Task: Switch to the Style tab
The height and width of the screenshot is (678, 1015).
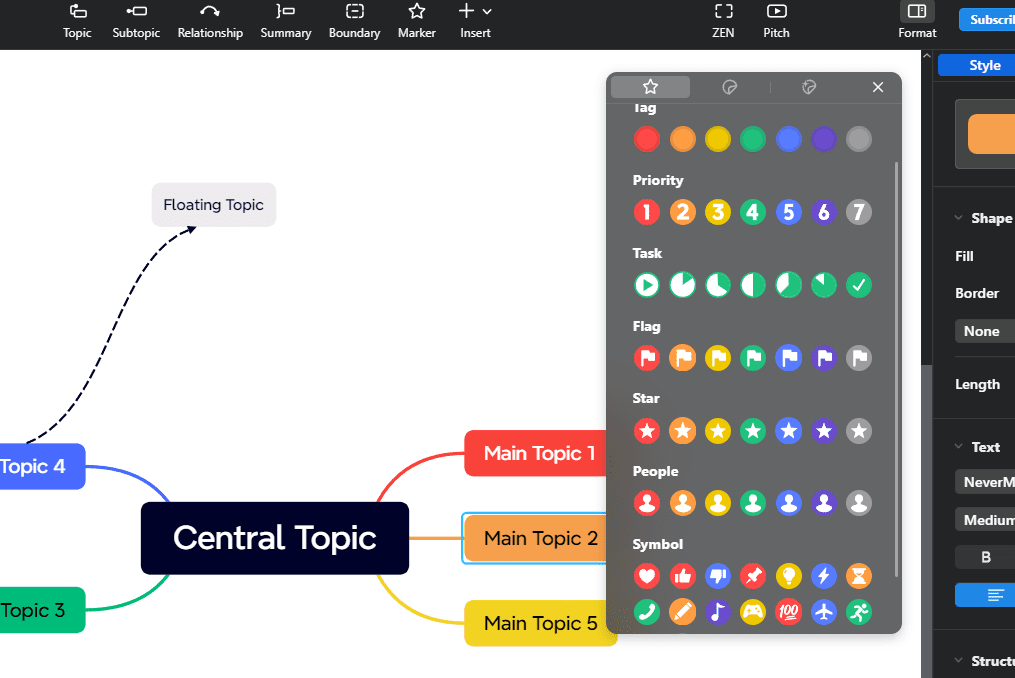Action: (x=984, y=65)
